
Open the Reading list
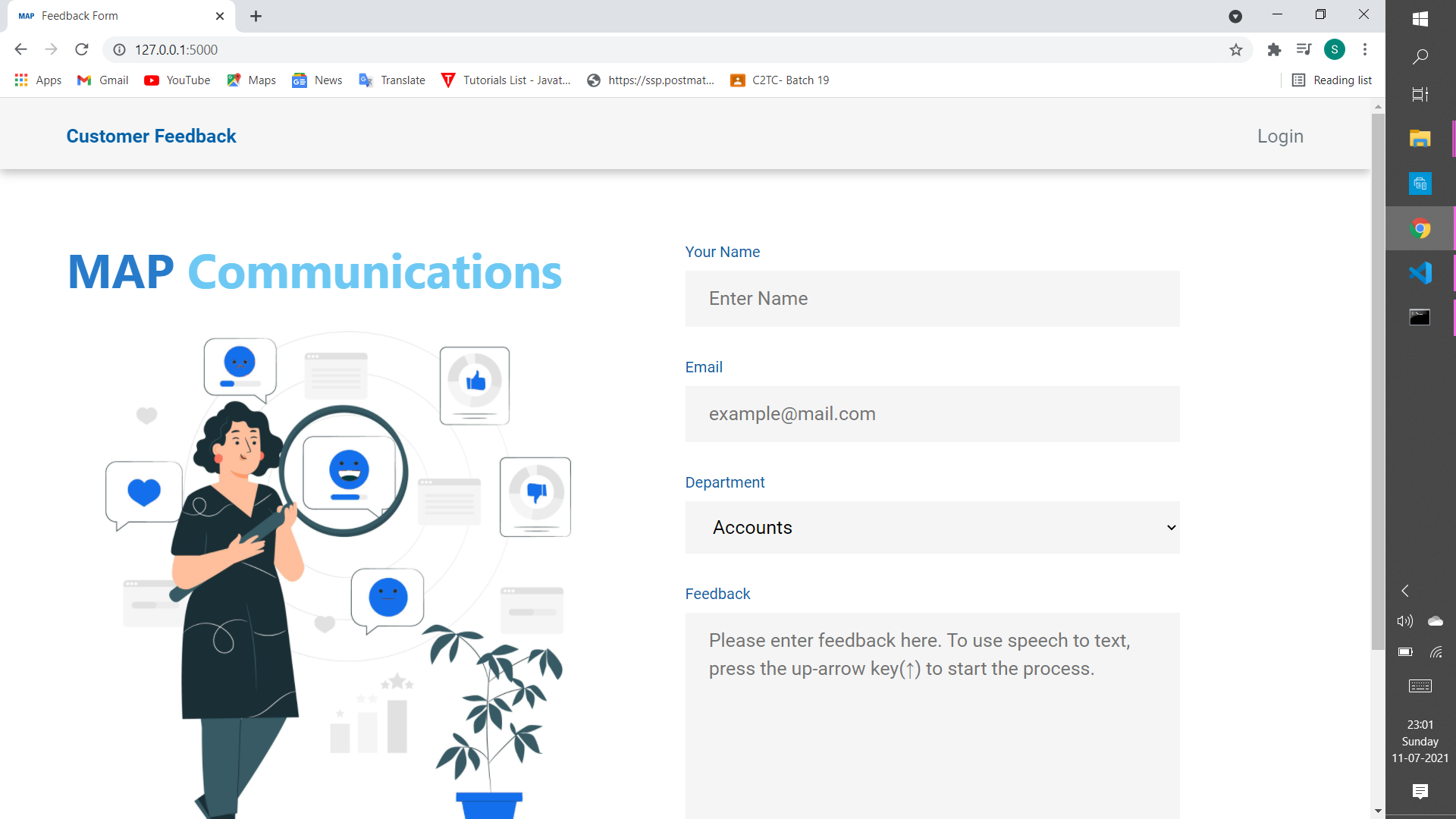[1333, 80]
